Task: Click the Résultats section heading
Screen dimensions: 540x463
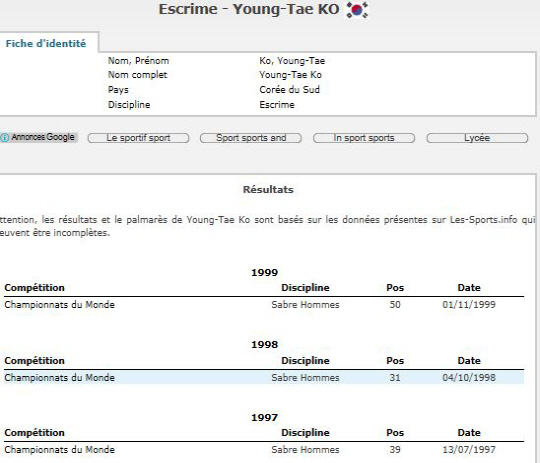Action: (x=268, y=189)
